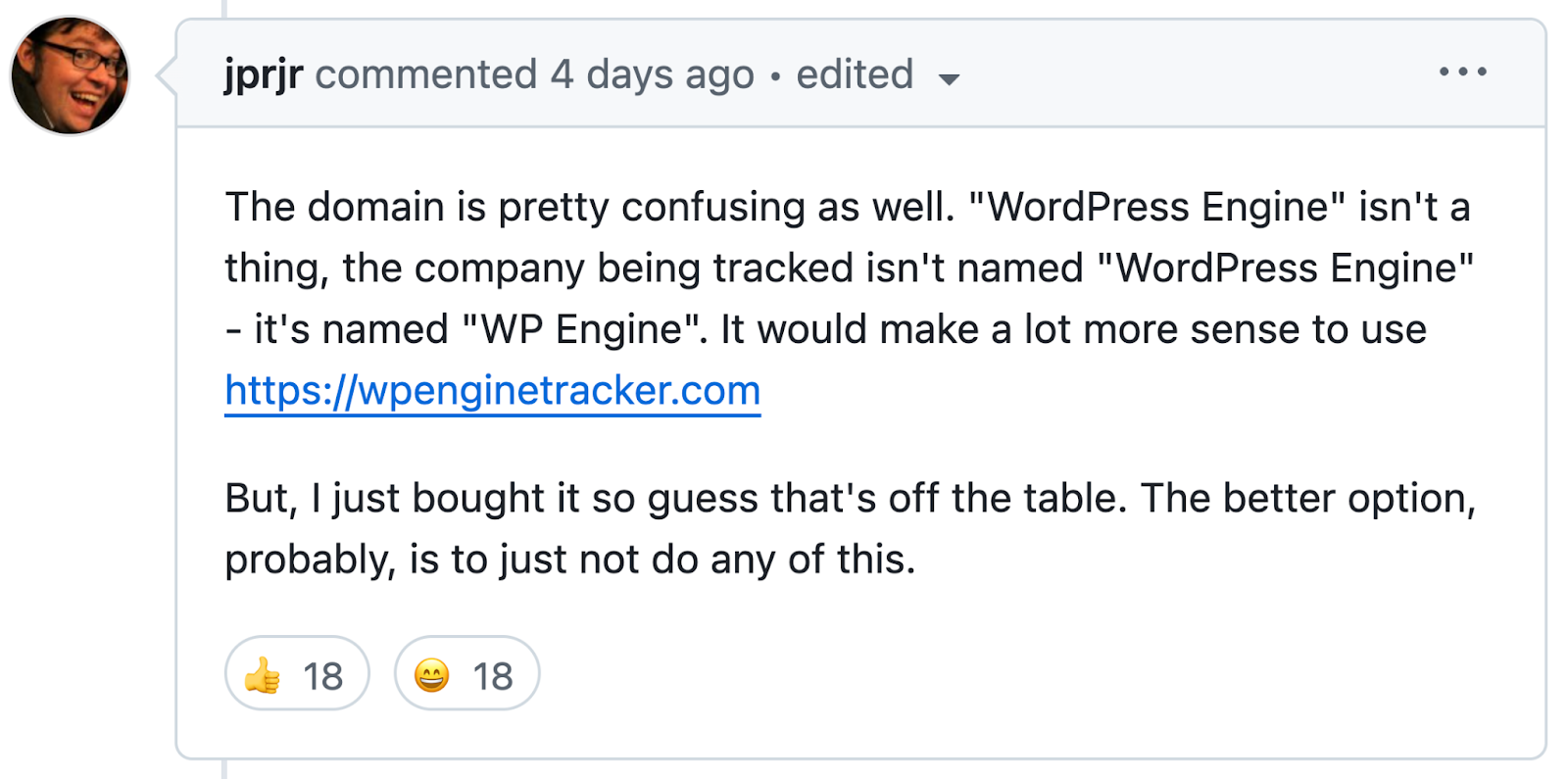Image resolution: width=1568 pixels, height=779 pixels.
Task: Click the word "commented" in the header
Action: 425,74
